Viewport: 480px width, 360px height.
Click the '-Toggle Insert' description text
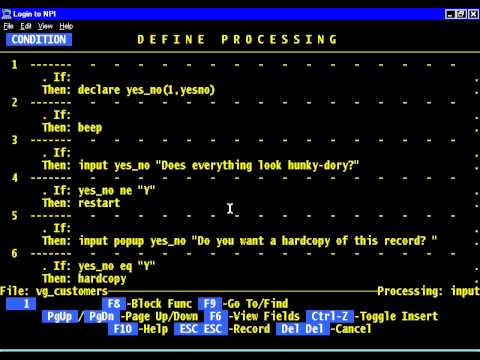396,316
